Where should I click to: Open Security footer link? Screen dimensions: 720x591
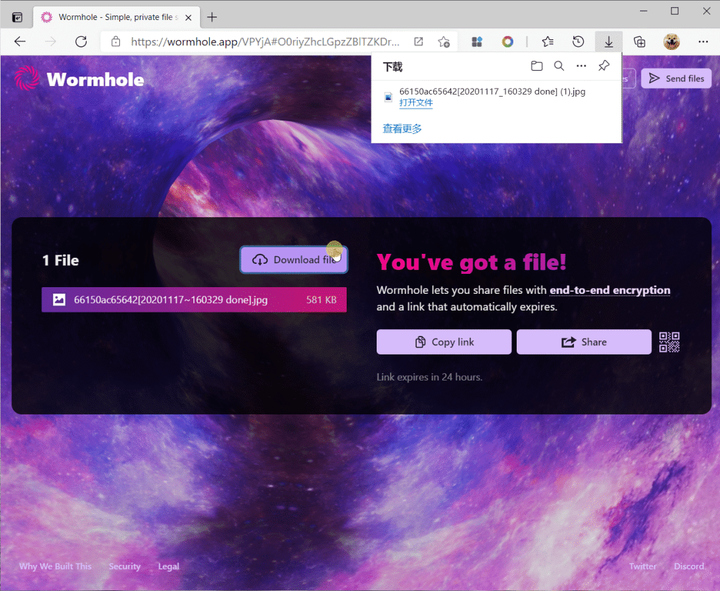[x=124, y=566]
